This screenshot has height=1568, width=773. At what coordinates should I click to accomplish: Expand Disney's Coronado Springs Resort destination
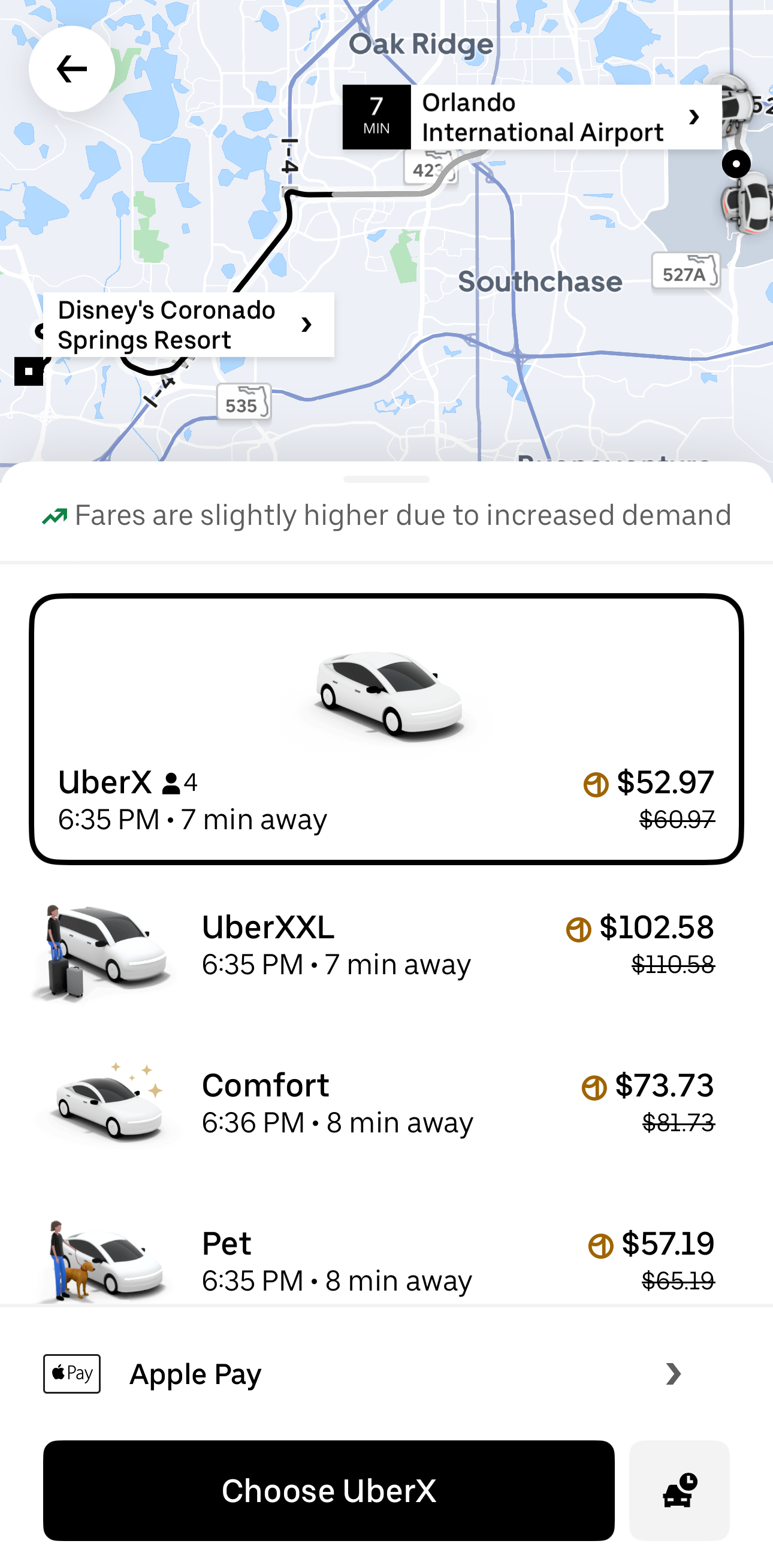tap(306, 324)
